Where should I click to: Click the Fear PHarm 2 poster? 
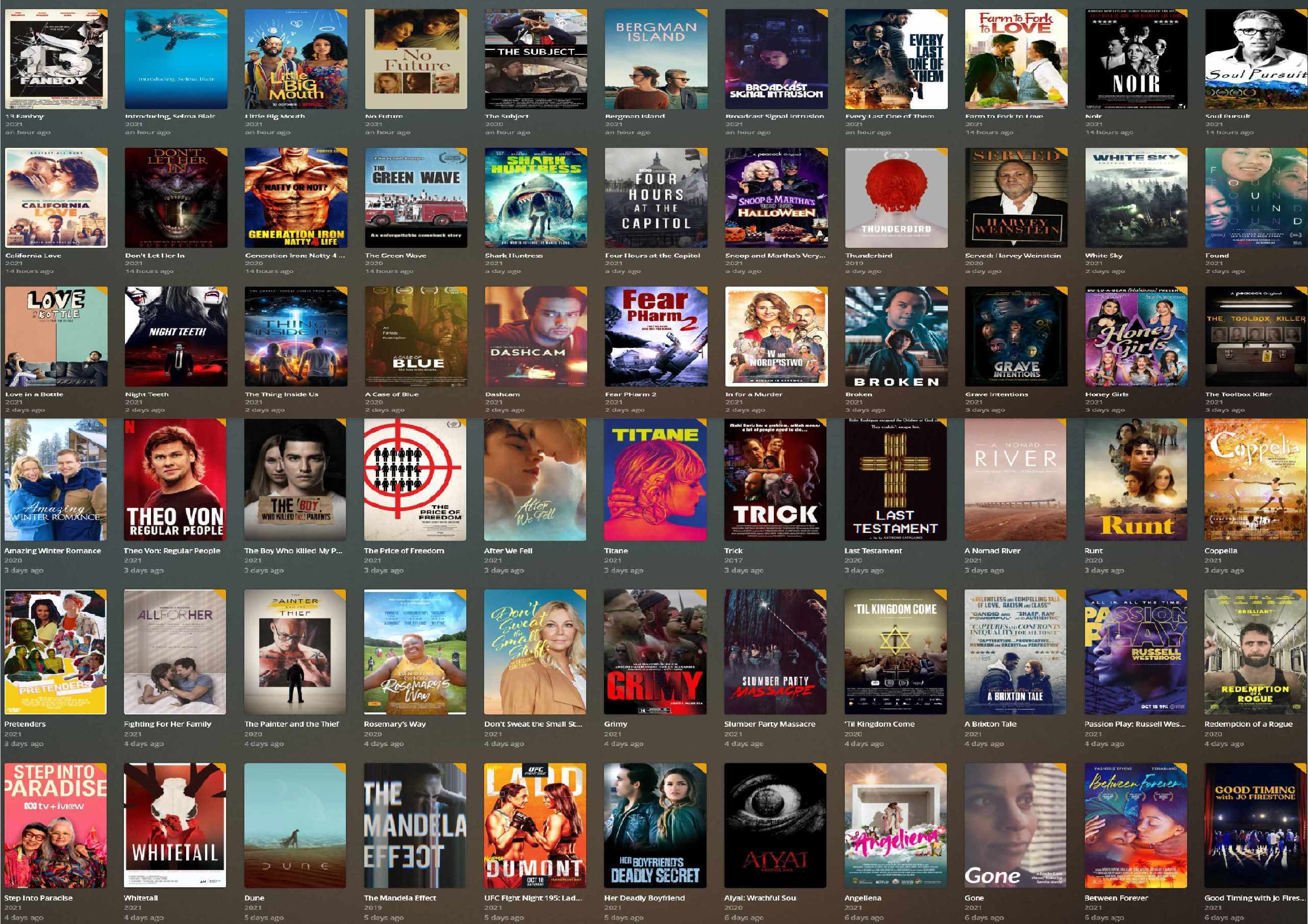coord(656,336)
